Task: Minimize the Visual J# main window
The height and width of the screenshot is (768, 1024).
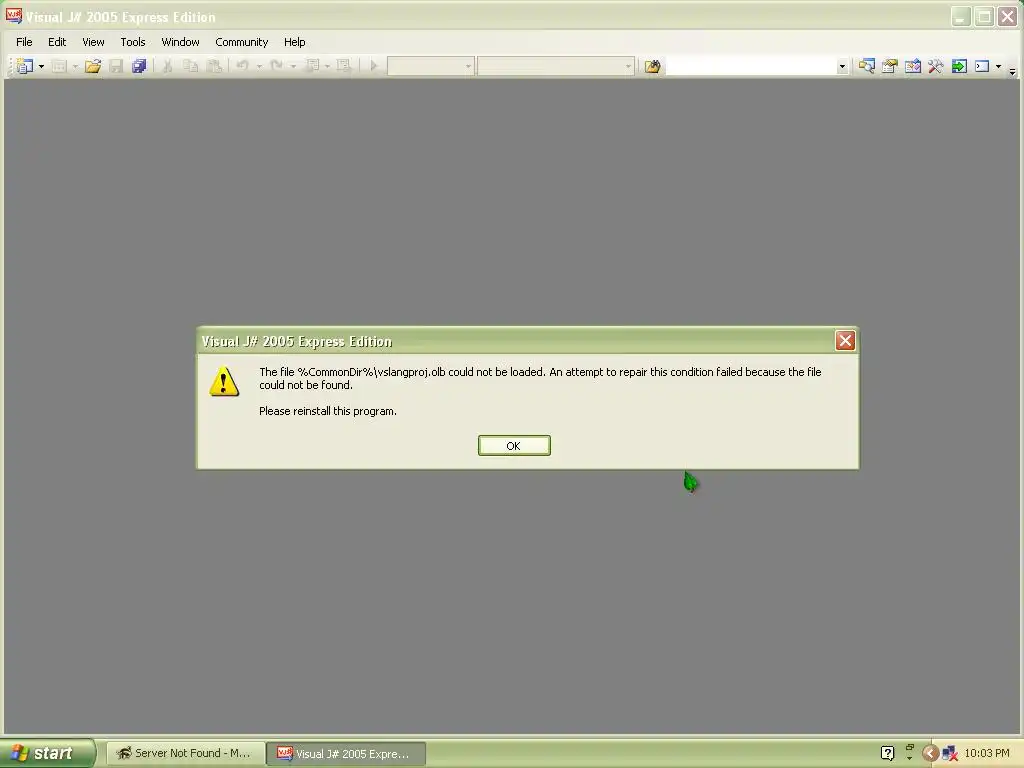Action: pos(960,17)
